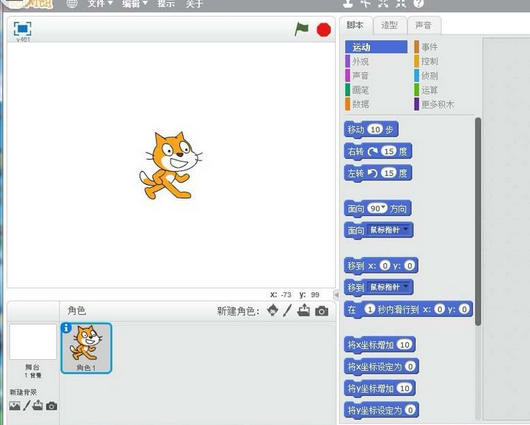
Task: Paint a new backdrop
Action: (x=27, y=405)
